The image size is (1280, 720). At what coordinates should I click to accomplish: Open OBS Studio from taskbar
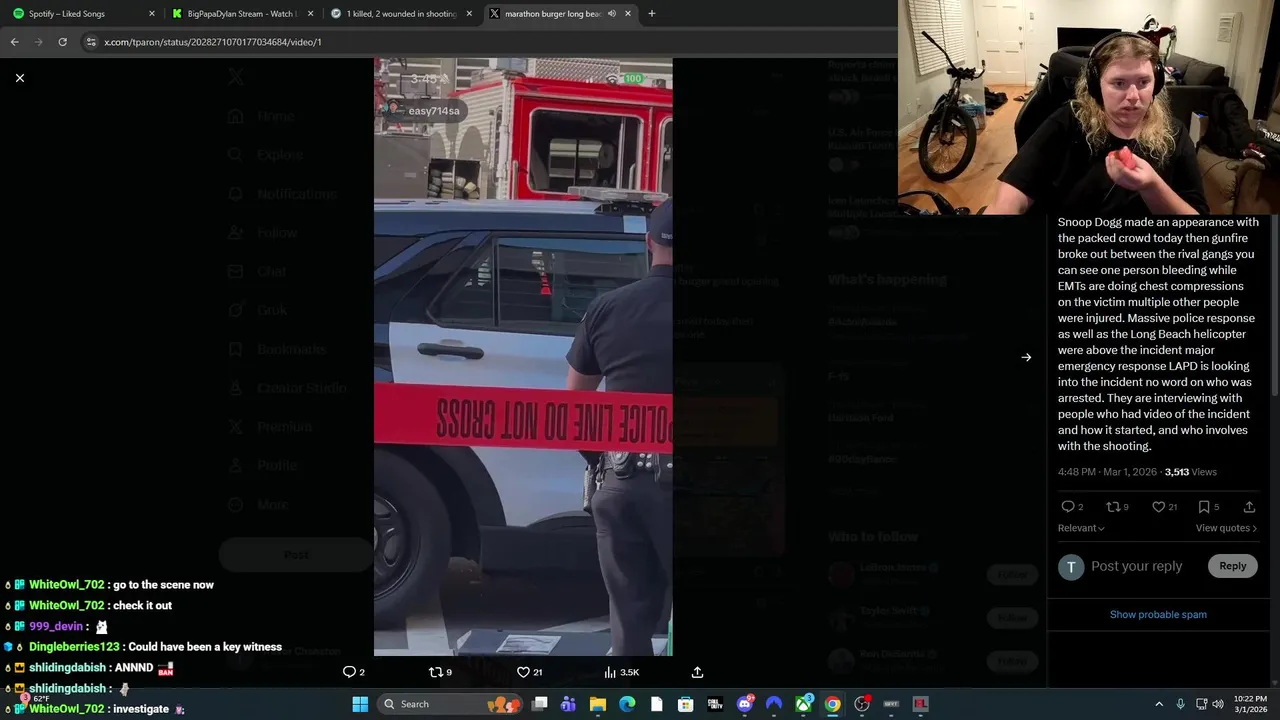coord(862,704)
